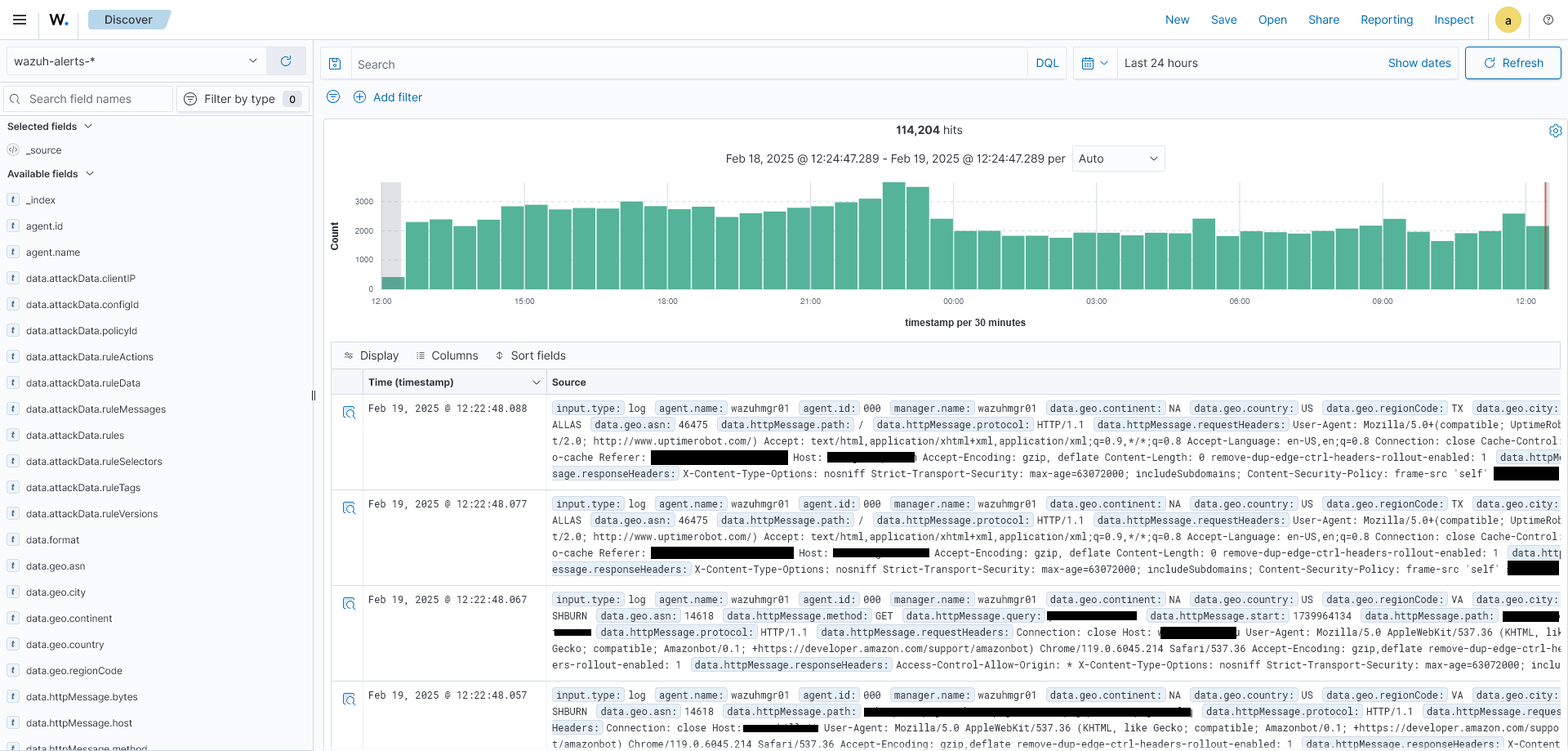Click New in the top menu

pyautogui.click(x=1177, y=20)
